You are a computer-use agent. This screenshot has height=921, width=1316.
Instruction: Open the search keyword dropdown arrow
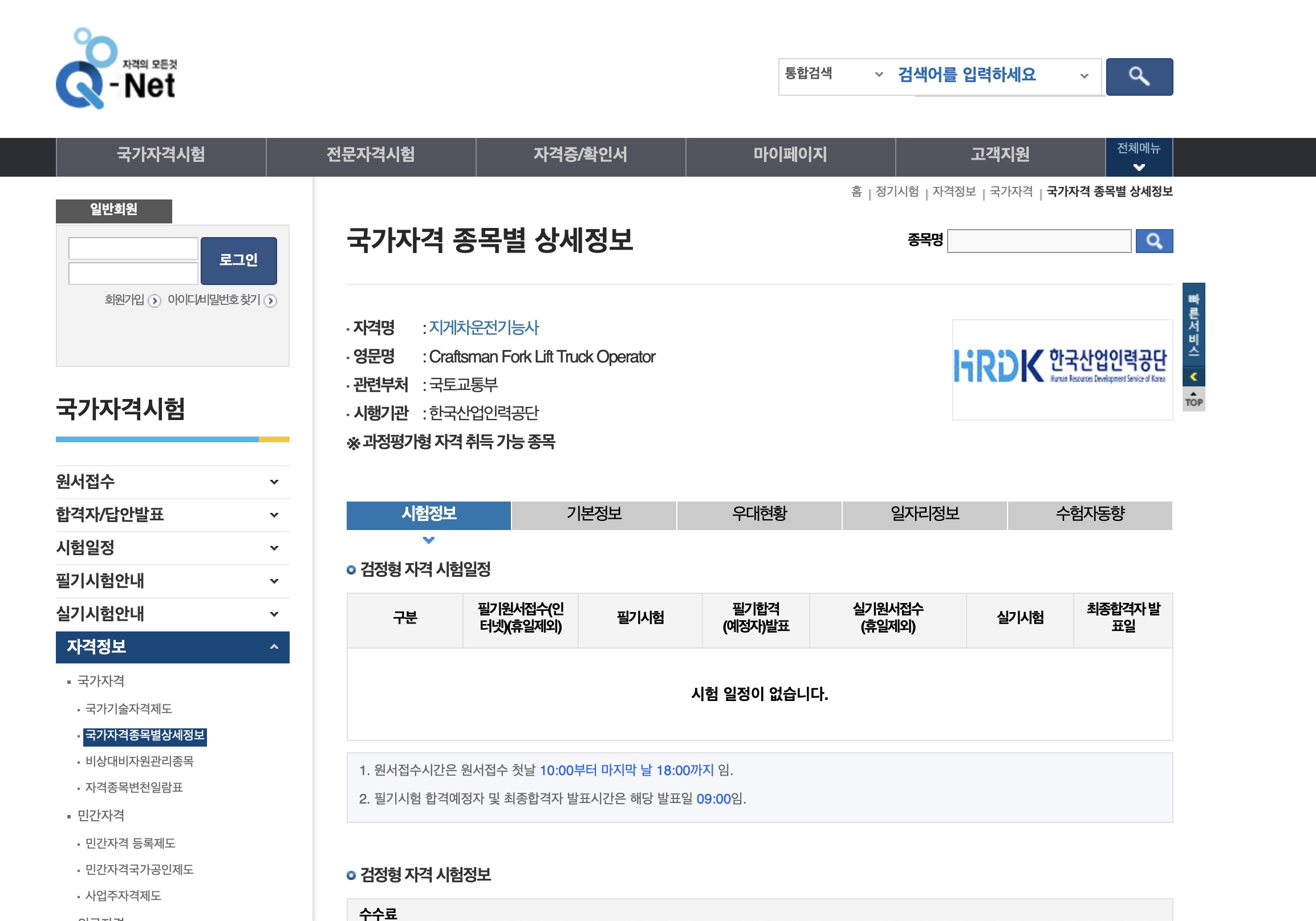tap(1084, 75)
